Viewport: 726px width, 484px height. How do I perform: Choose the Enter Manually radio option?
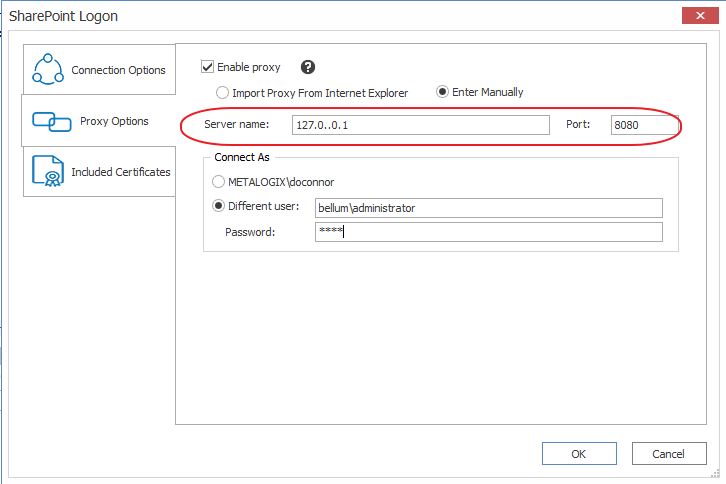(x=442, y=93)
